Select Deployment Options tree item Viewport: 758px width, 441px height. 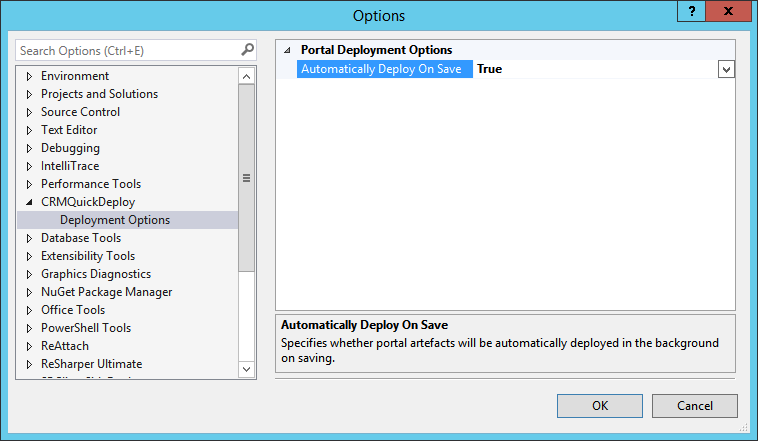115,220
